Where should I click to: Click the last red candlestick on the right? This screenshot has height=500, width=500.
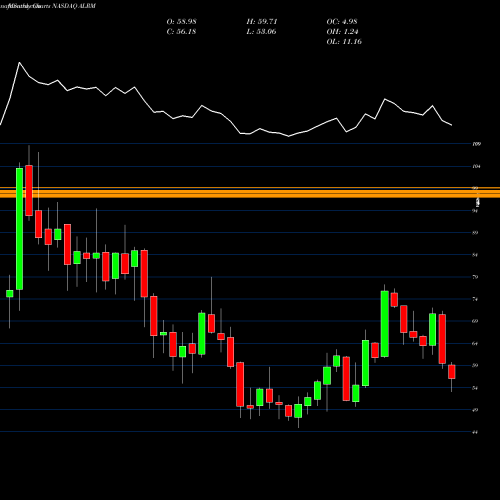[x=452, y=372]
